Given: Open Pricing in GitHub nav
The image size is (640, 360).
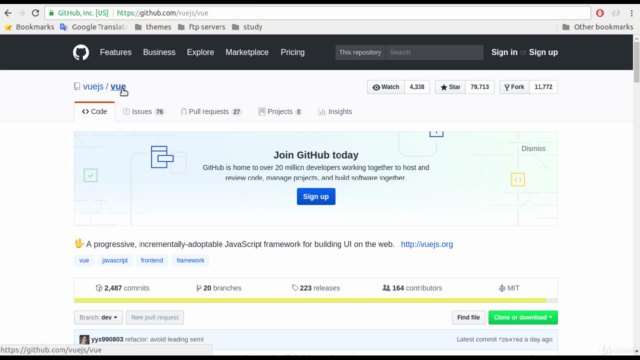Looking at the screenshot, I should pyautogui.click(x=292, y=52).
